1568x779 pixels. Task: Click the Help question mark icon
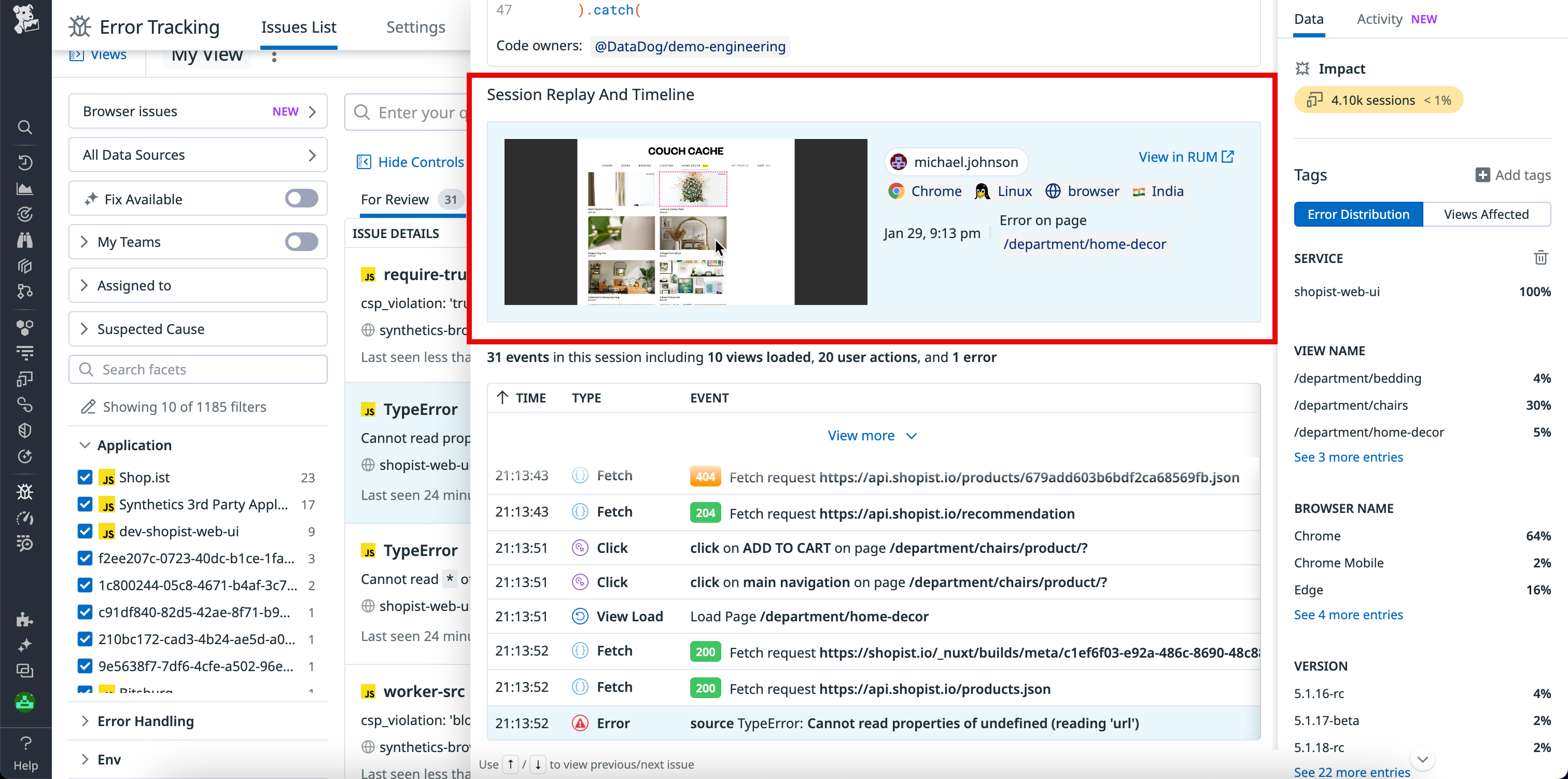point(25,743)
